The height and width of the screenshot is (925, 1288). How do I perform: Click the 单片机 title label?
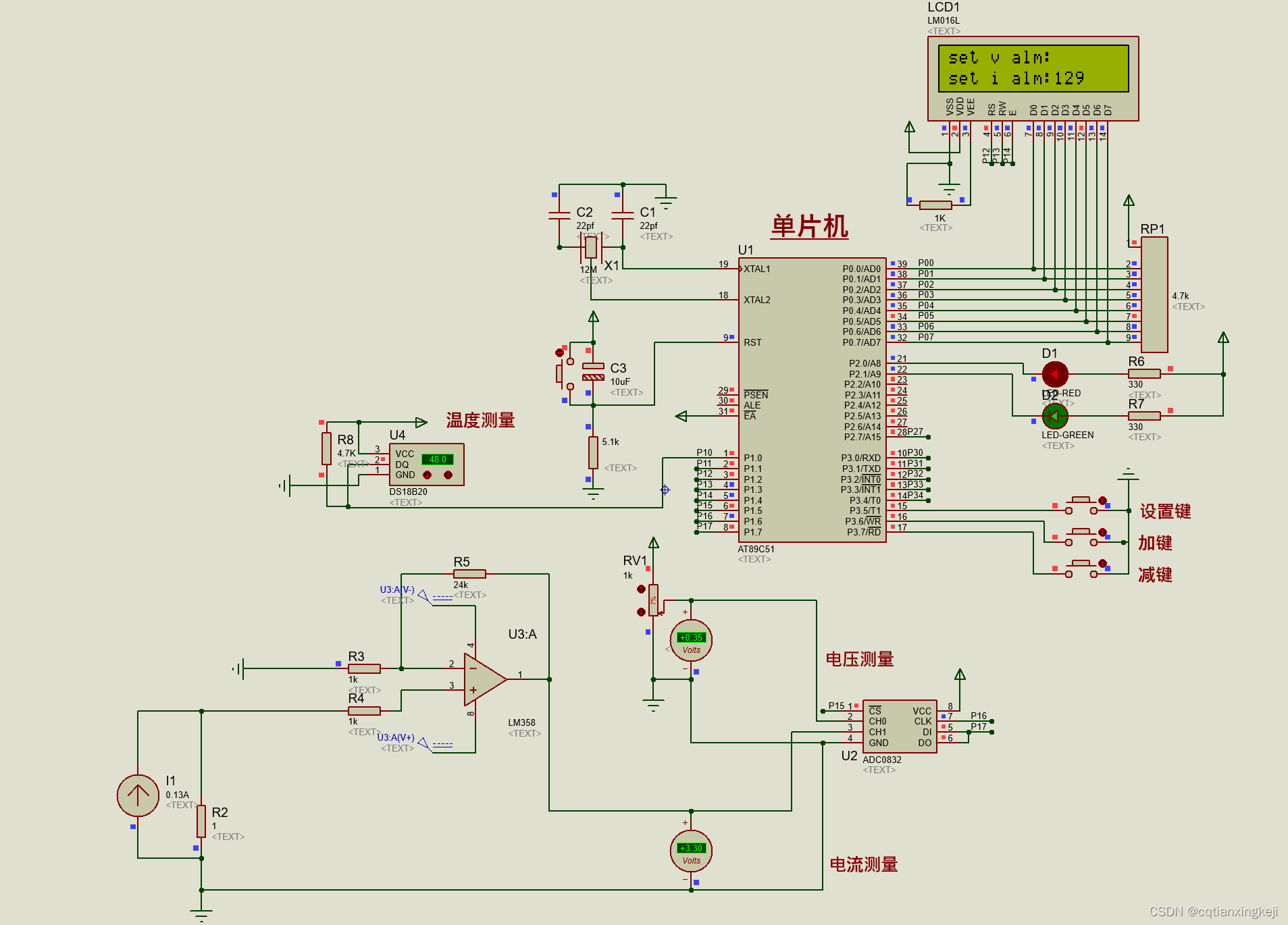click(x=810, y=226)
